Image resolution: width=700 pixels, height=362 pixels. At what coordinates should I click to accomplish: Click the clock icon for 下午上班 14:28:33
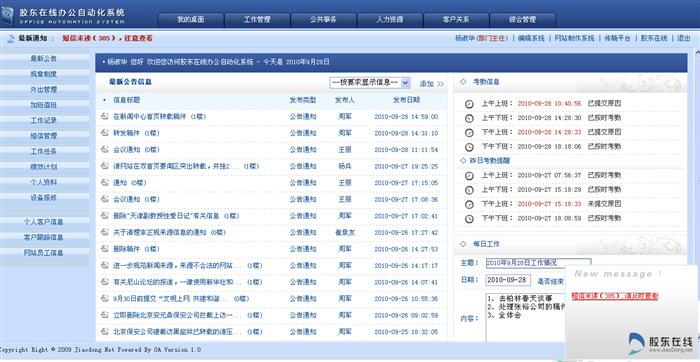tap(469, 133)
